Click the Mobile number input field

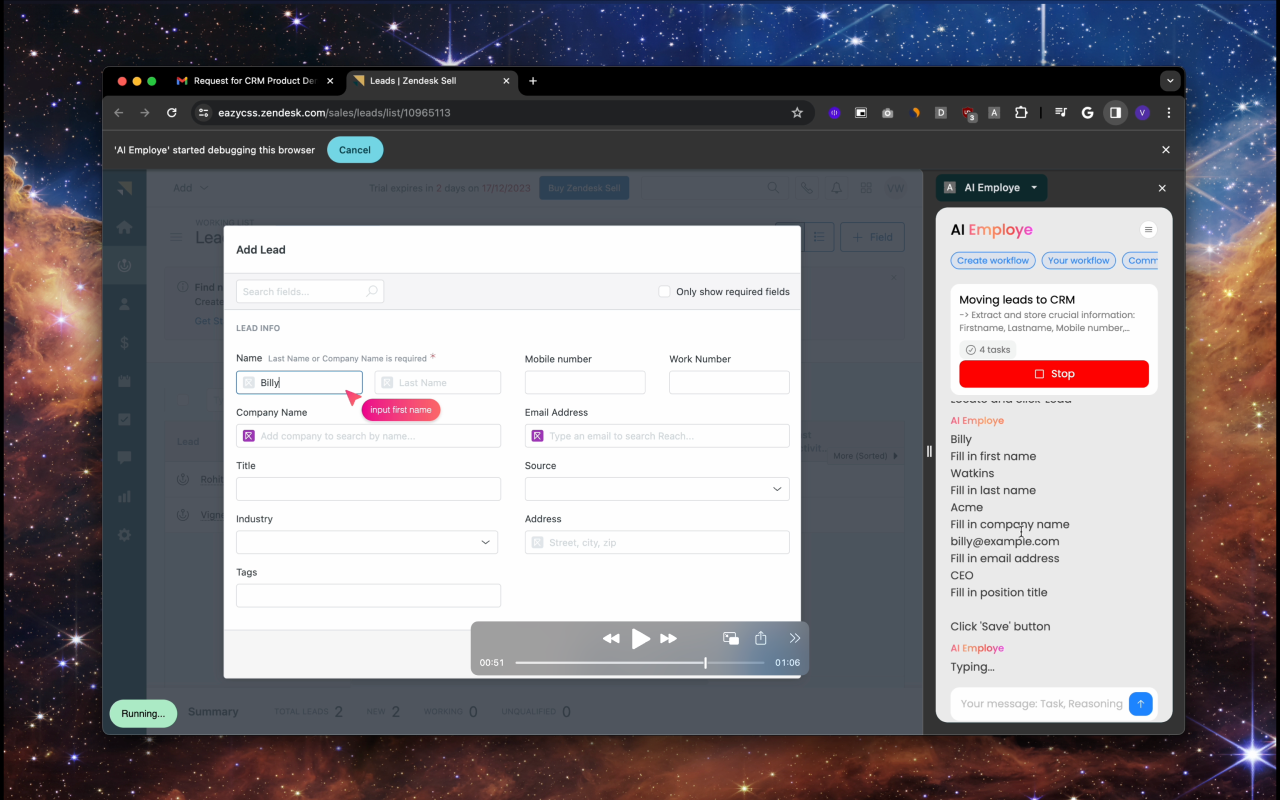pos(585,382)
